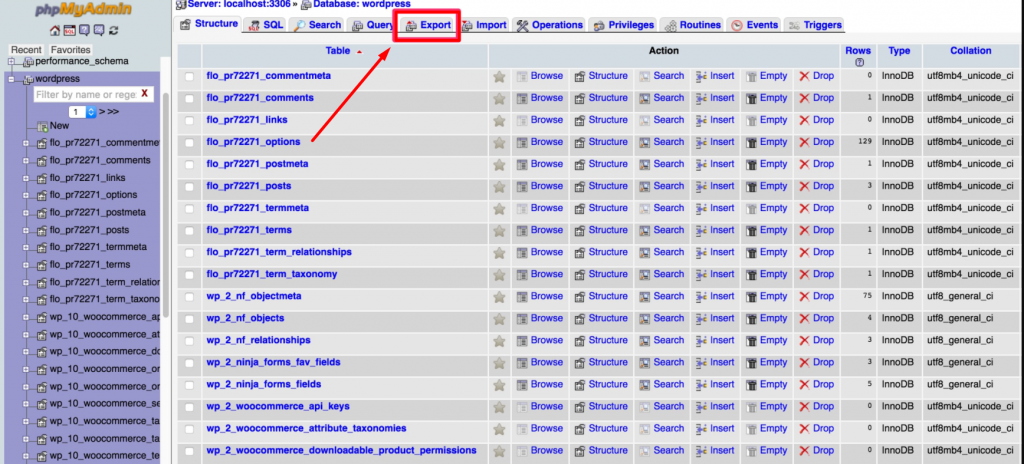Go to next page with the single > link
Viewport: 1024px width, 464px height.
101,112
